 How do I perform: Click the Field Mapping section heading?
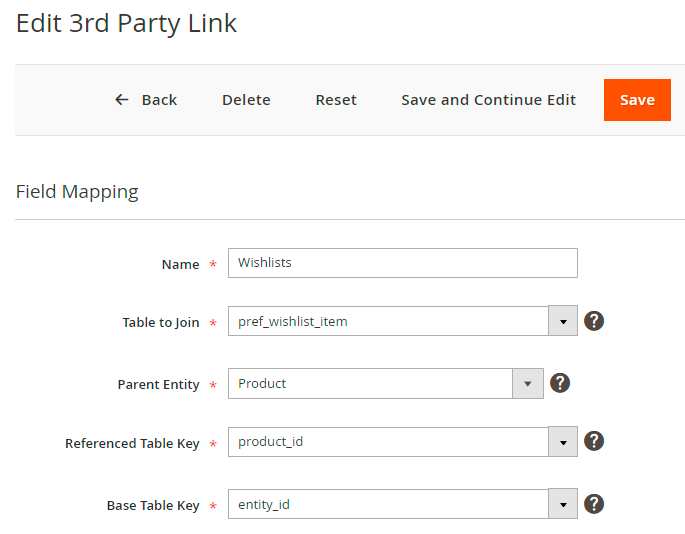coord(77,191)
